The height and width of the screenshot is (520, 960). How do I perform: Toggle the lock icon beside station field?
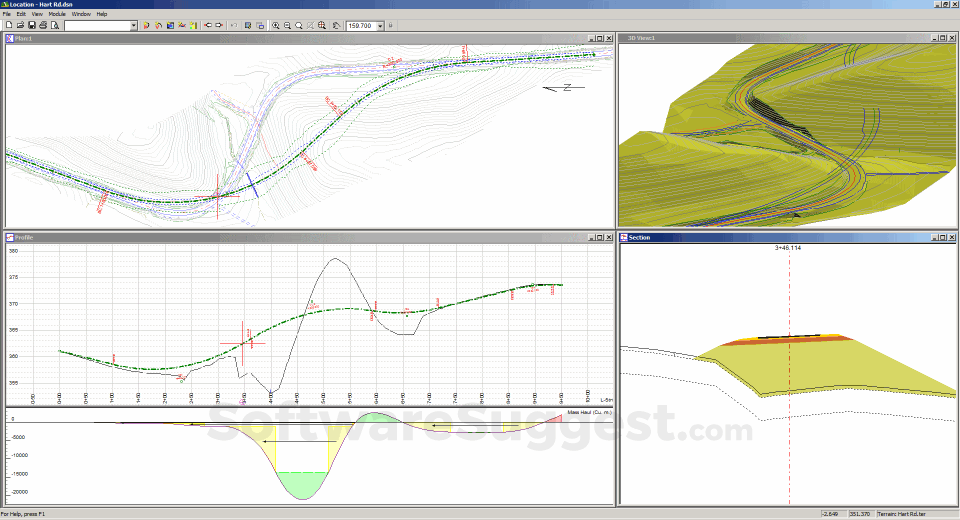(x=390, y=25)
